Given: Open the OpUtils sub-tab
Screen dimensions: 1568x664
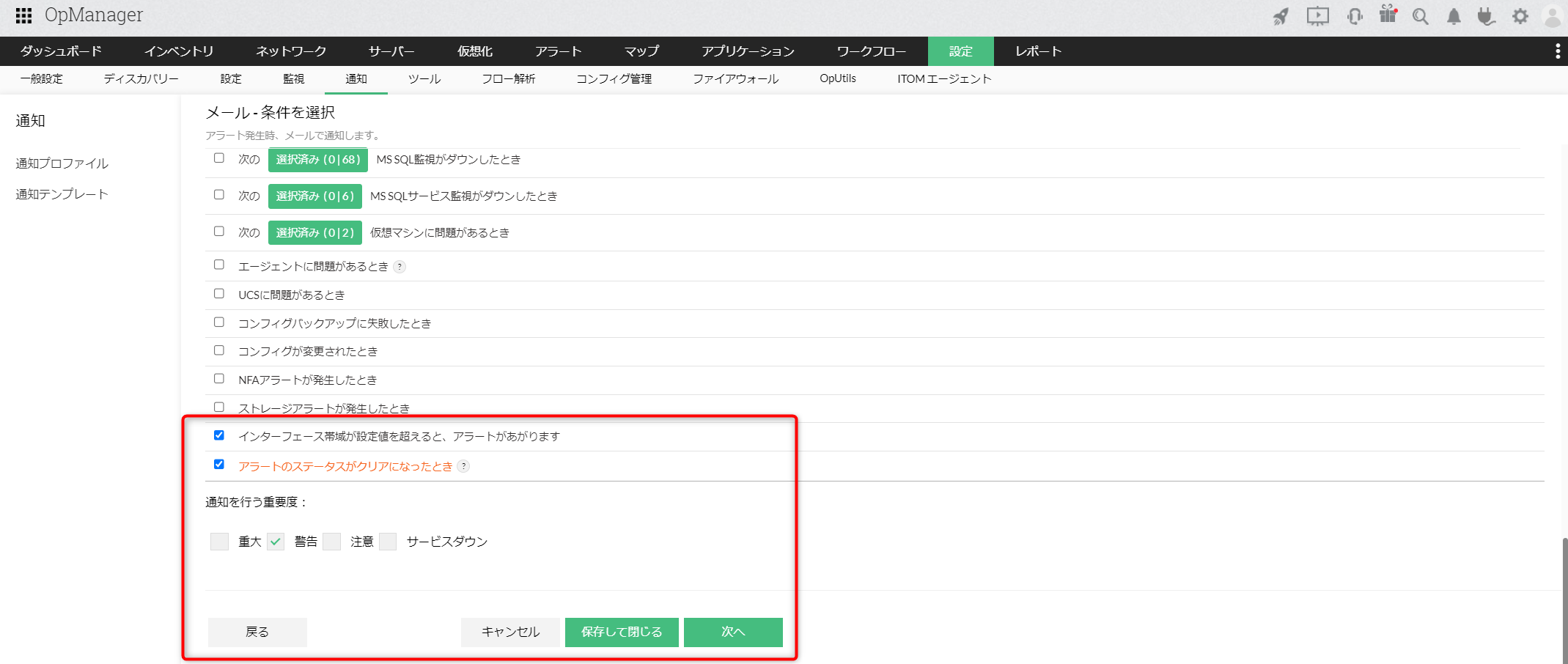Looking at the screenshot, I should pyautogui.click(x=838, y=78).
